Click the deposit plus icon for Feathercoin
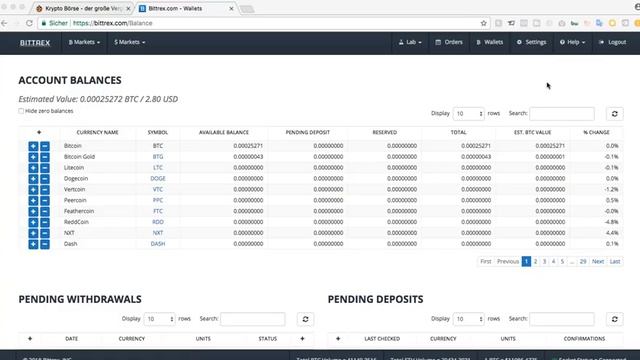 click(x=33, y=211)
